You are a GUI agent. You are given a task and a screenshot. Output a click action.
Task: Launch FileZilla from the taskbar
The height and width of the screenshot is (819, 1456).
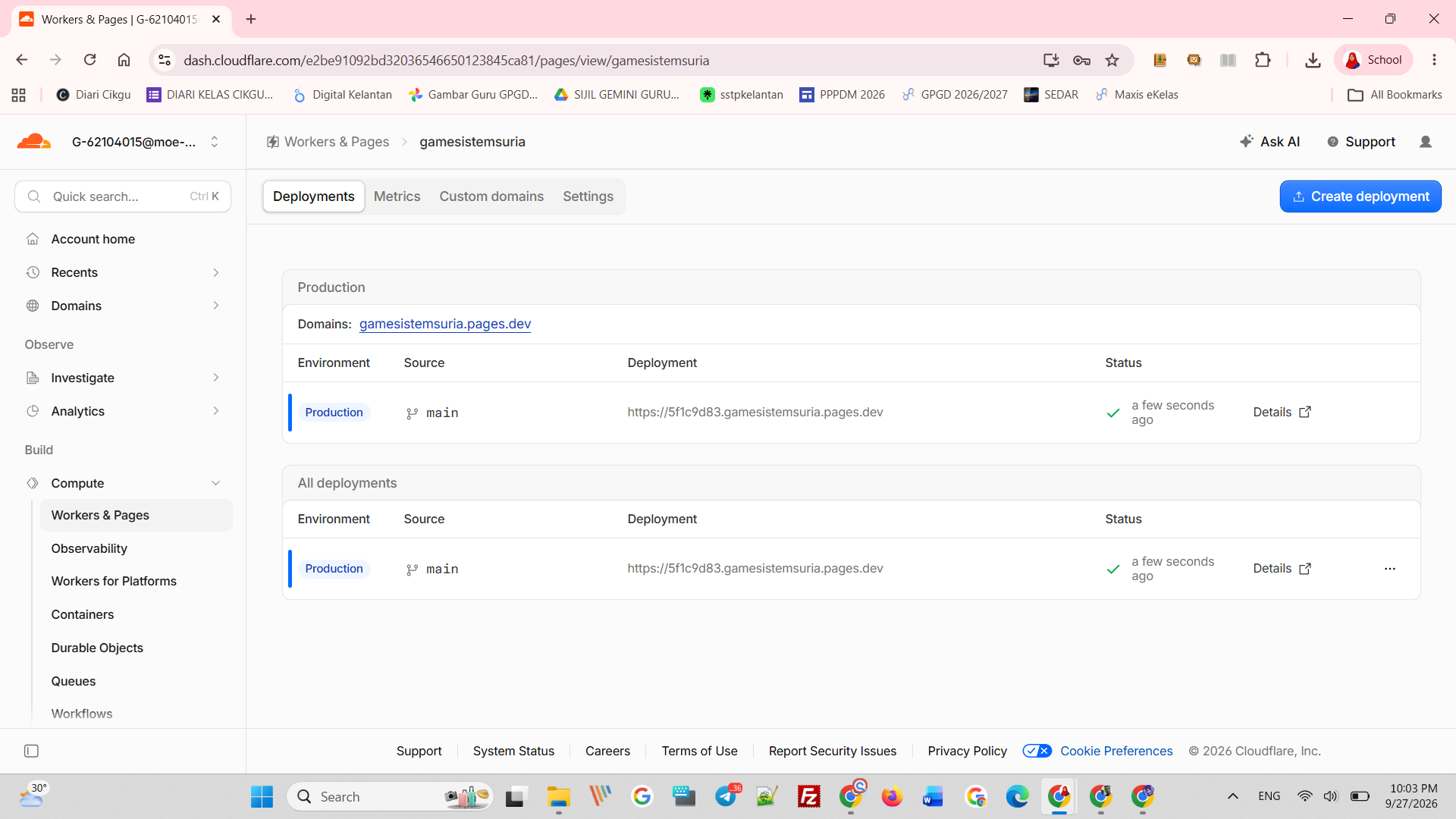(x=809, y=796)
